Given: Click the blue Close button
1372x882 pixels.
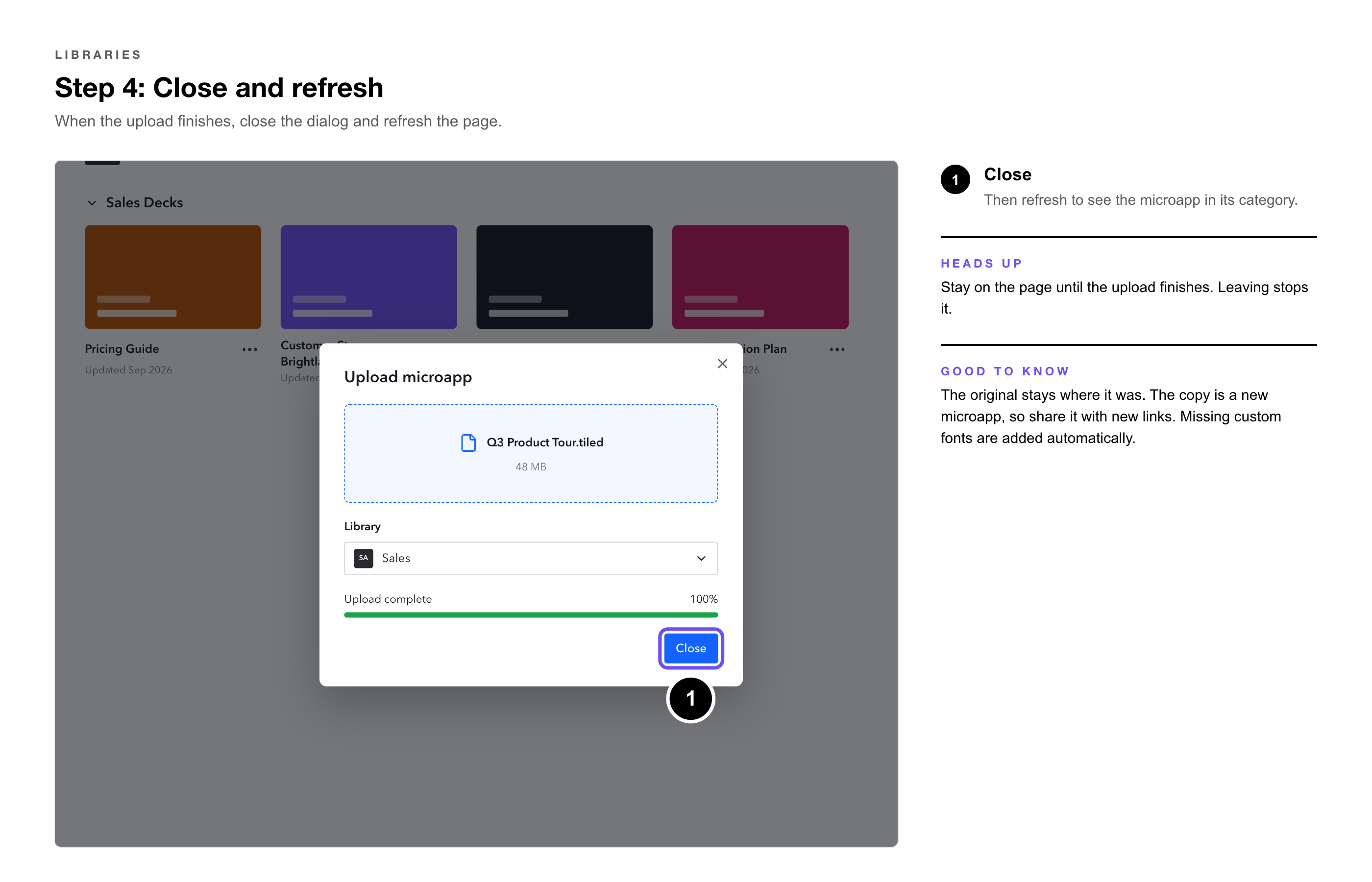Looking at the screenshot, I should [x=690, y=648].
